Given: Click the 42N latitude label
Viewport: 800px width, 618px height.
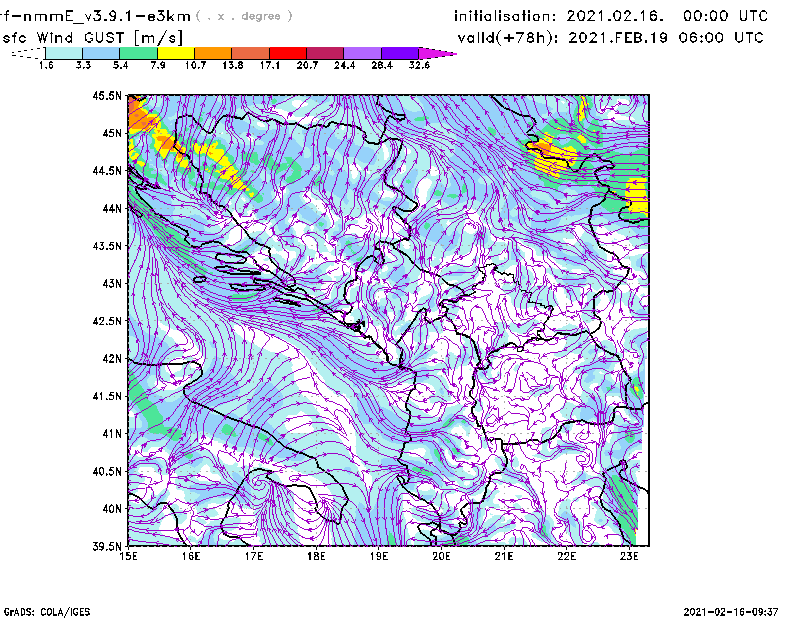Looking at the screenshot, I should click(112, 359).
